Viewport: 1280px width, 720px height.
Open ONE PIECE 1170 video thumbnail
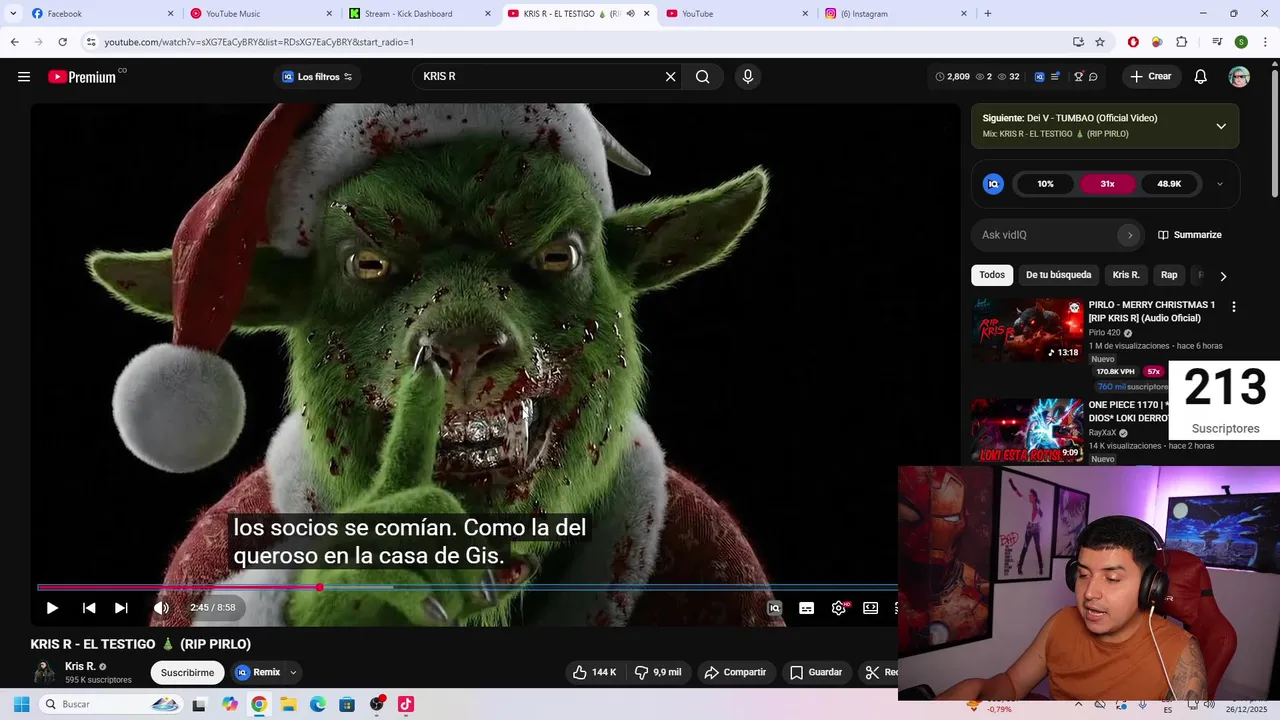coord(1027,430)
